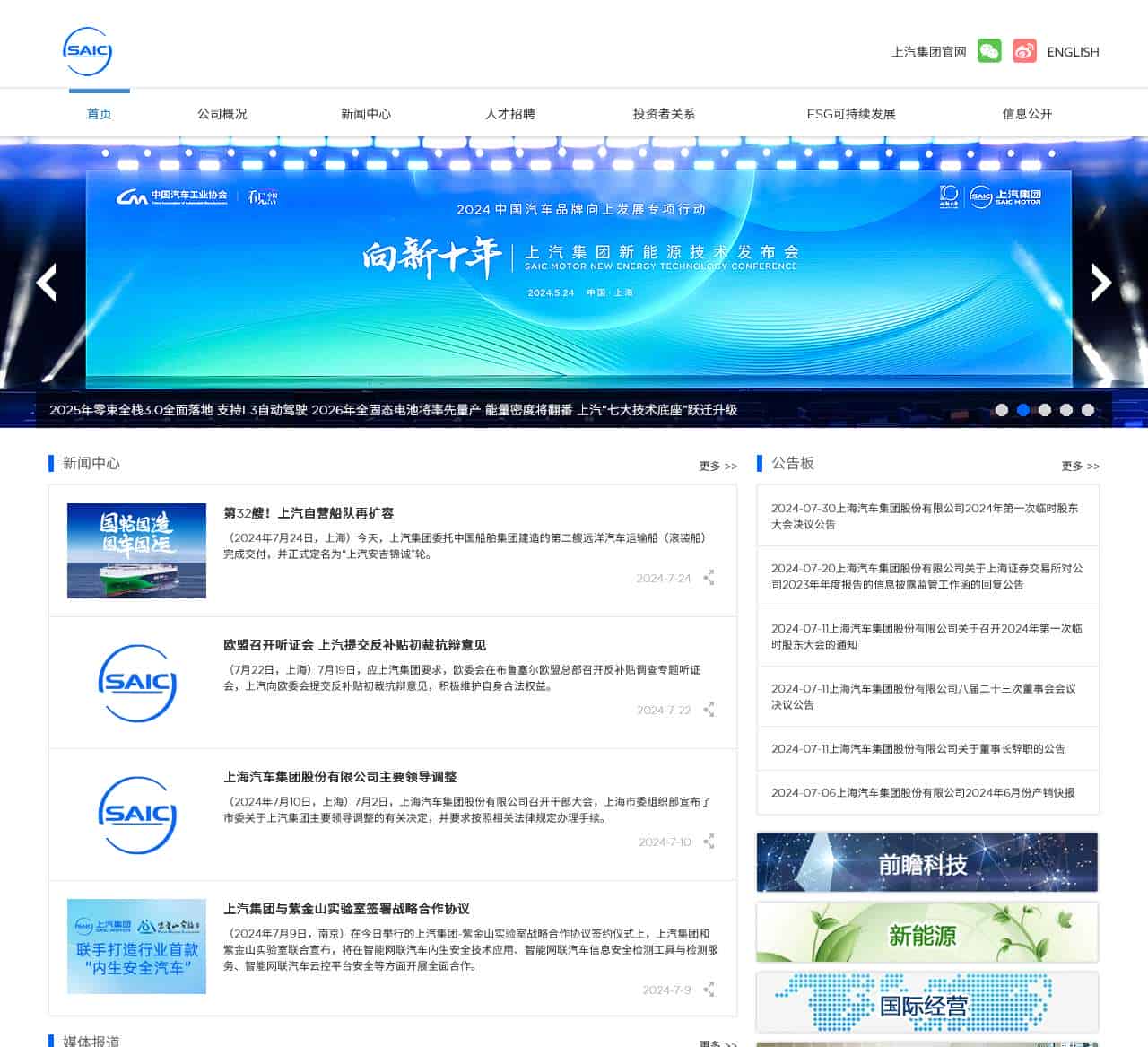Click the 新闻中心 section heading
This screenshot has width=1148, height=1047.
tap(91, 463)
